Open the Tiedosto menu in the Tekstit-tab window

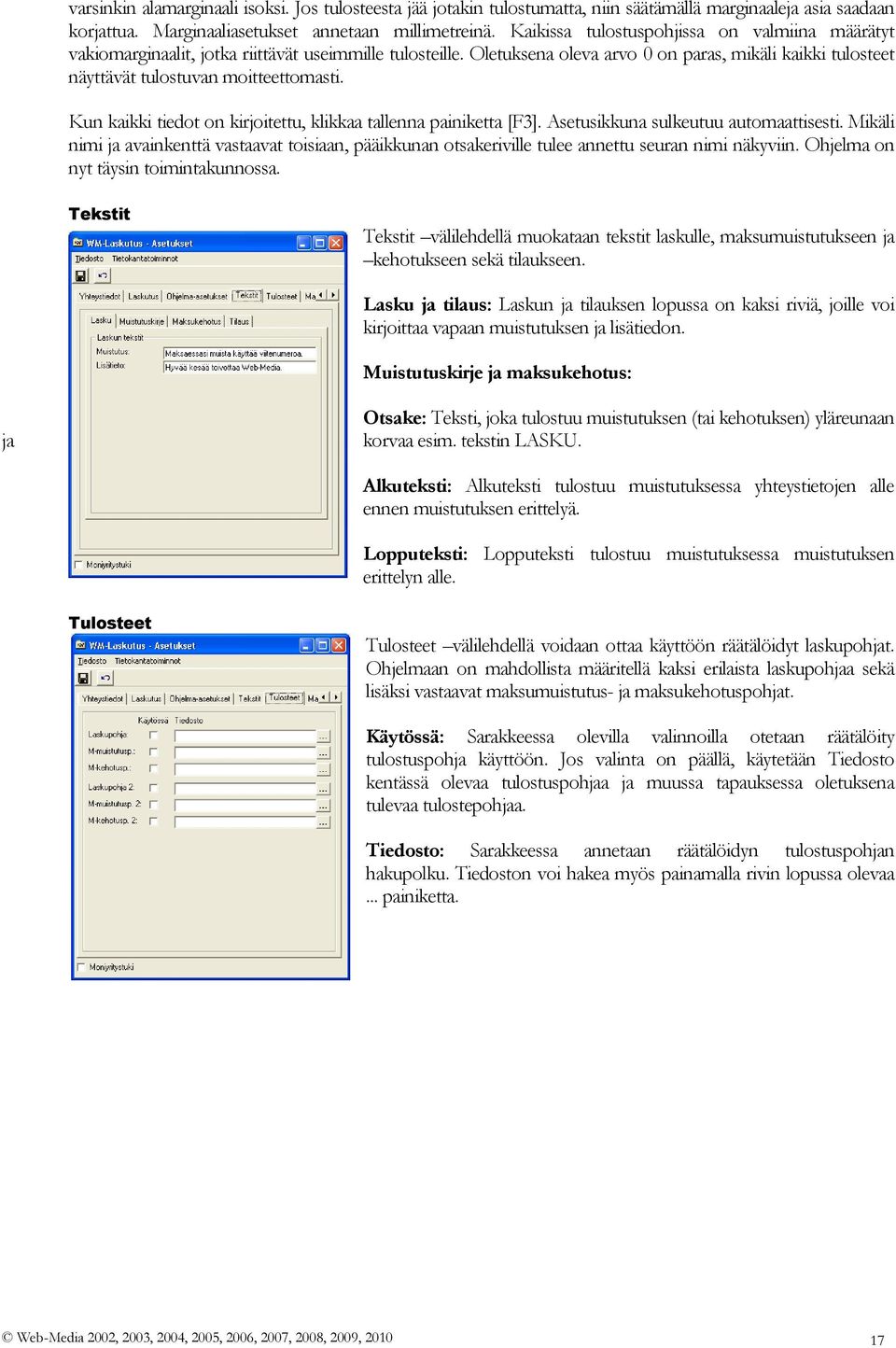click(90, 259)
